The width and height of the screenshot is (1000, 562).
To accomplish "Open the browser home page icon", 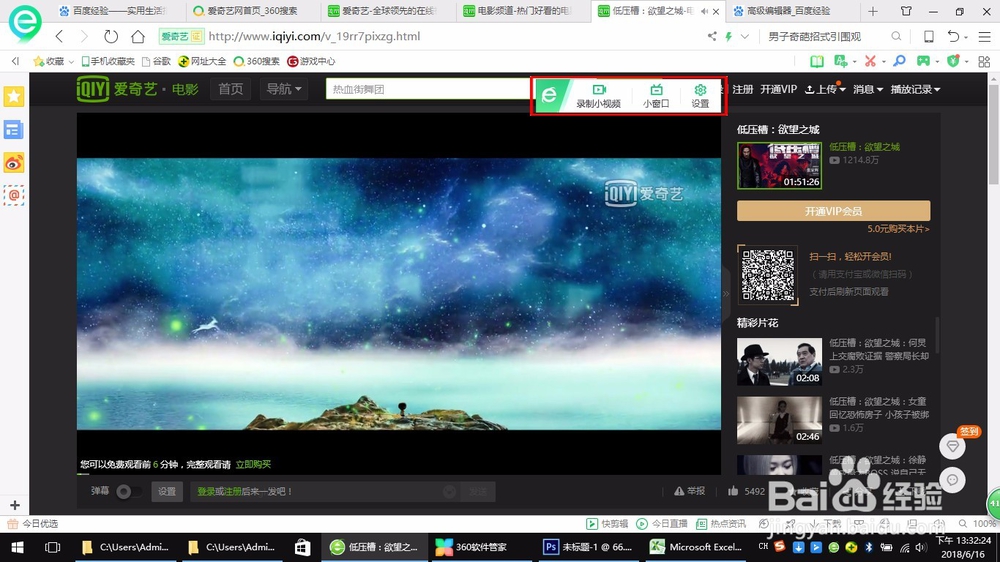I will 138,36.
